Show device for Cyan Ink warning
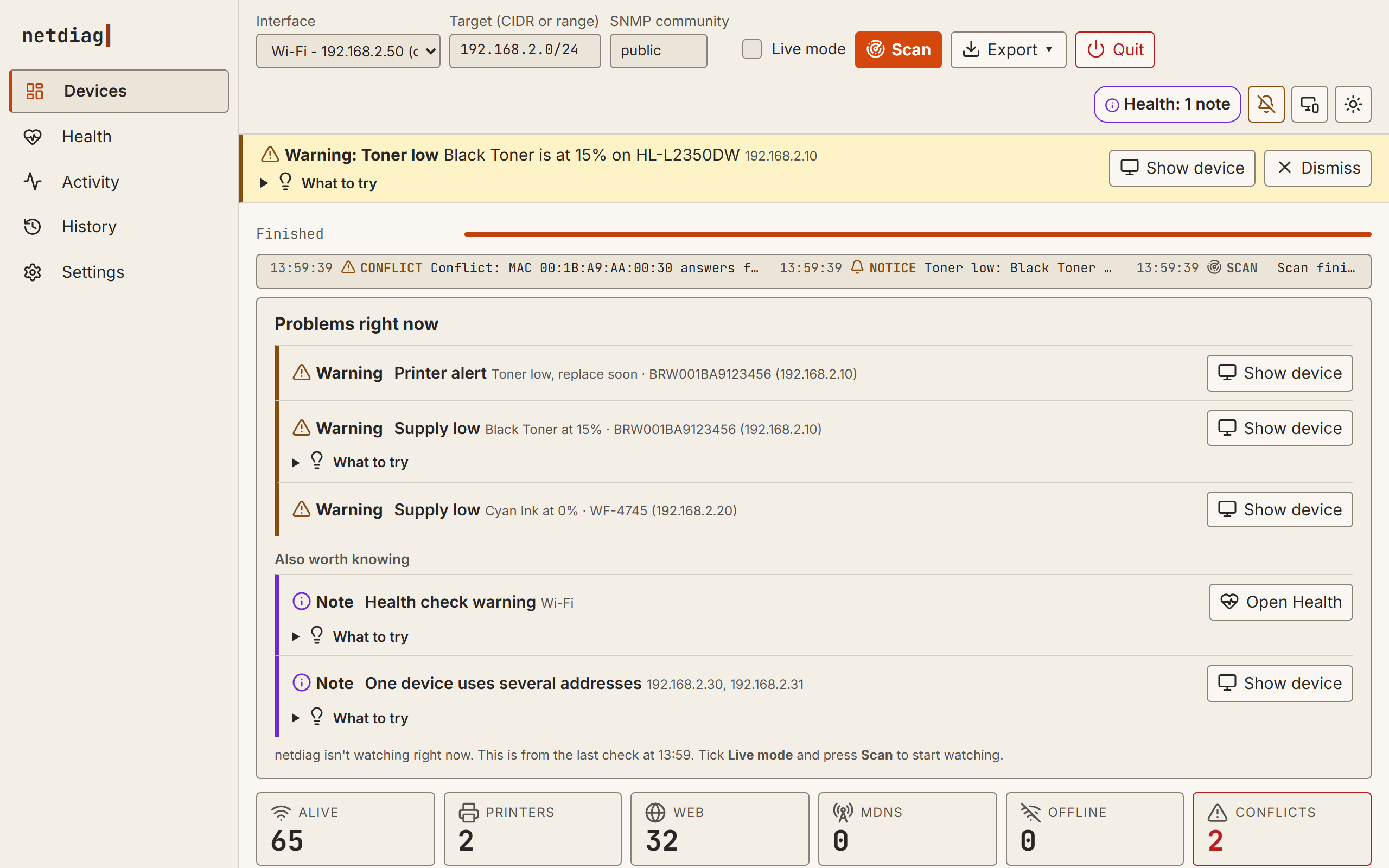This screenshot has width=1389, height=868. 1279,510
